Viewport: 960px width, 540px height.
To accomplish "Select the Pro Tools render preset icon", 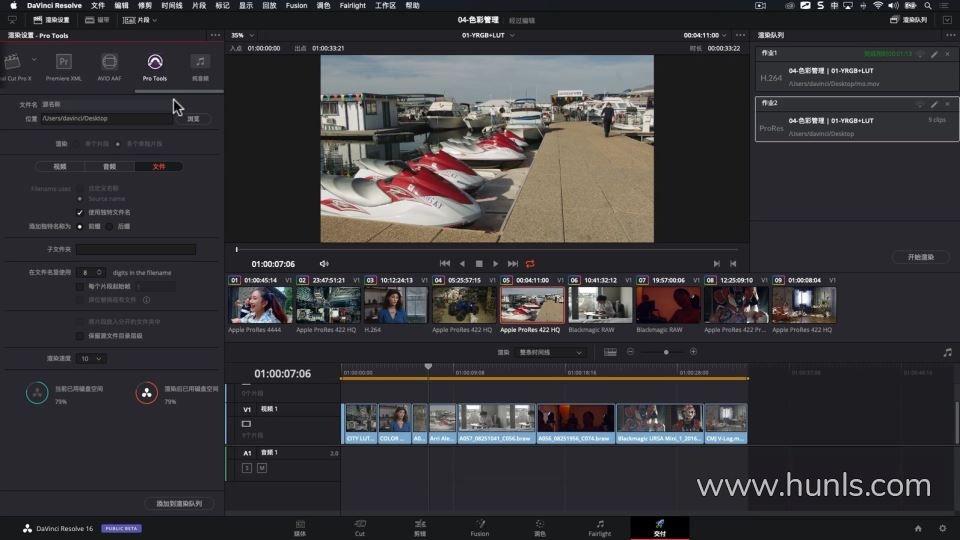I will tap(154, 62).
